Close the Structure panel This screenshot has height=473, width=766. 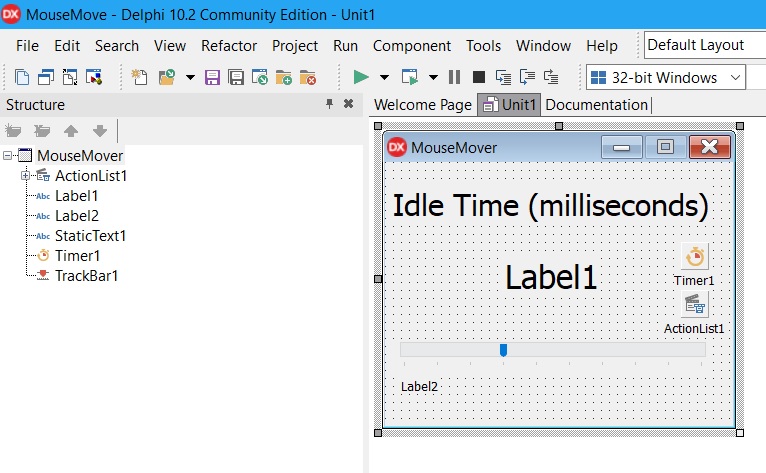click(x=348, y=104)
